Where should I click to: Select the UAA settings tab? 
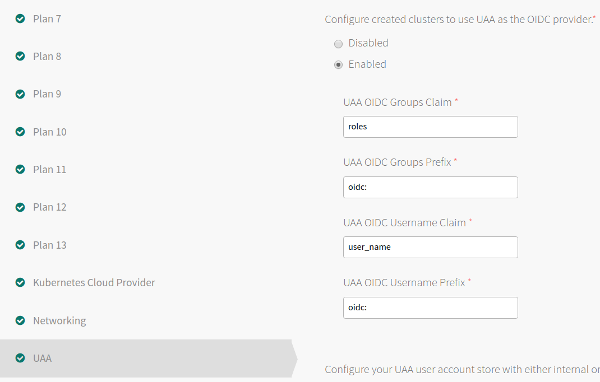pyautogui.click(x=148, y=358)
